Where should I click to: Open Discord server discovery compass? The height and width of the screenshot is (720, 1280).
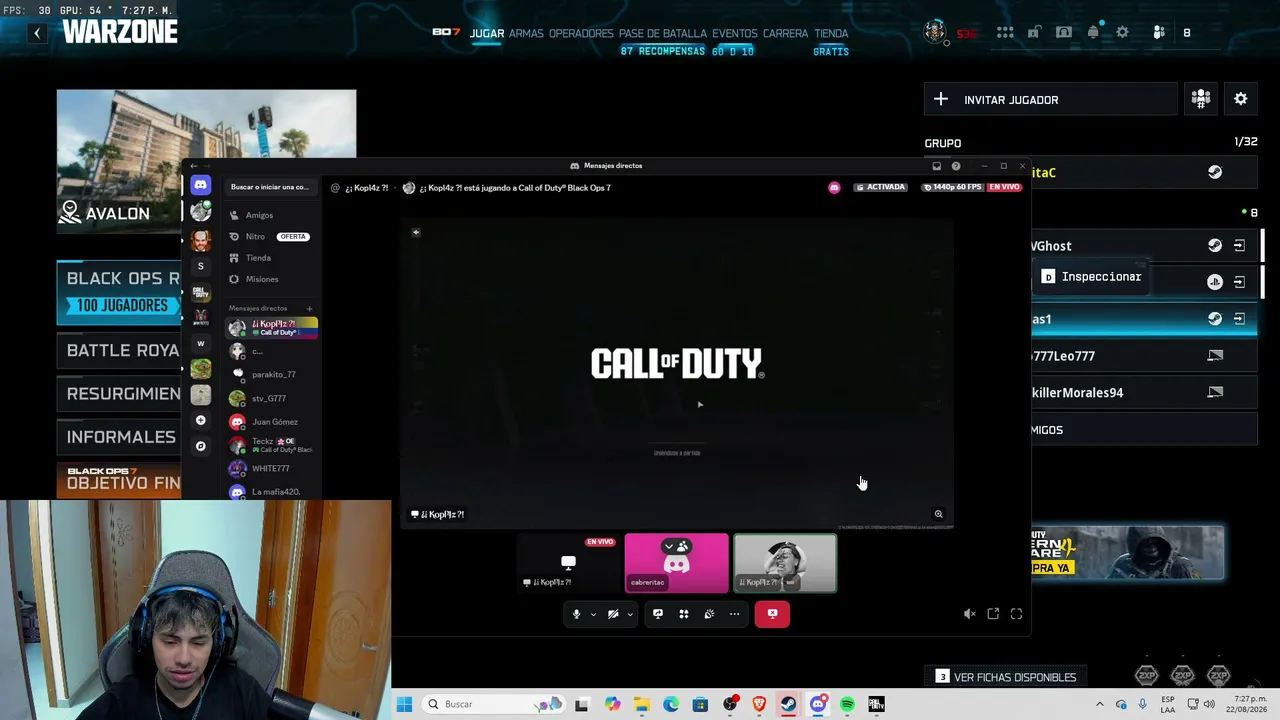click(x=201, y=446)
